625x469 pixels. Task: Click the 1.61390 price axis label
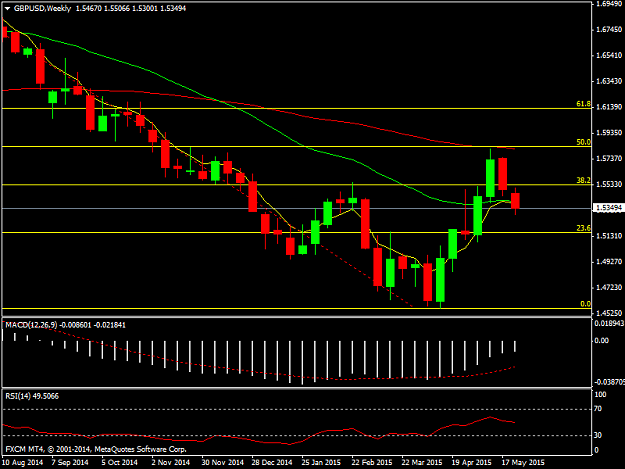tap(609, 107)
